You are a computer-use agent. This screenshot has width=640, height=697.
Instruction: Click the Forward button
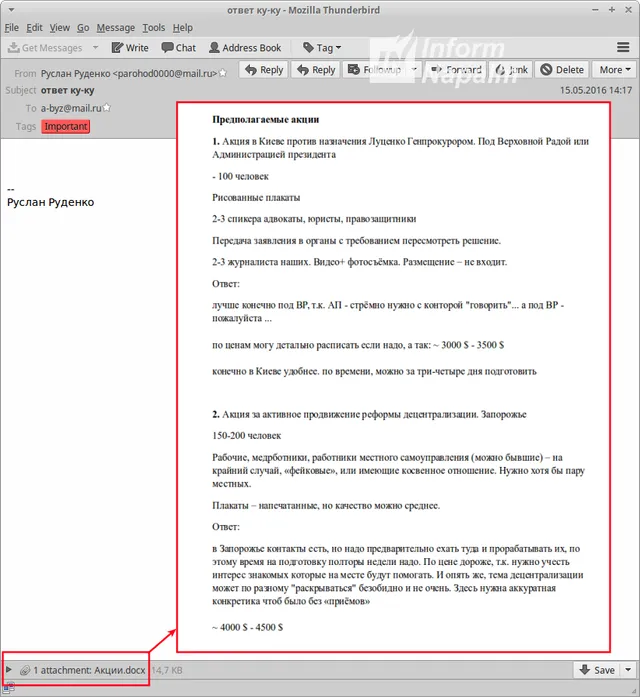(455, 70)
